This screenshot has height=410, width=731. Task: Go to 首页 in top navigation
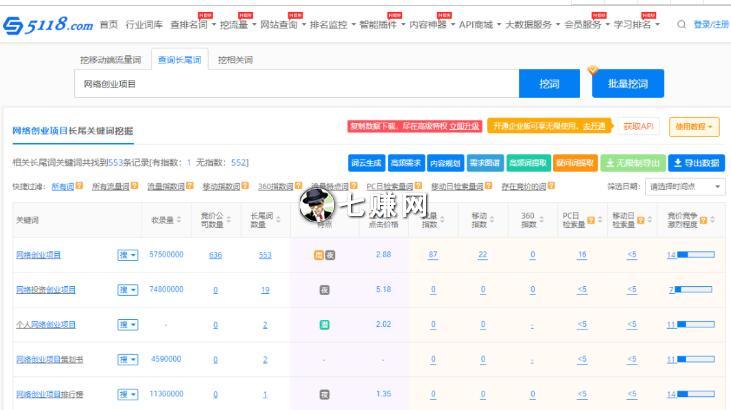tap(109, 24)
